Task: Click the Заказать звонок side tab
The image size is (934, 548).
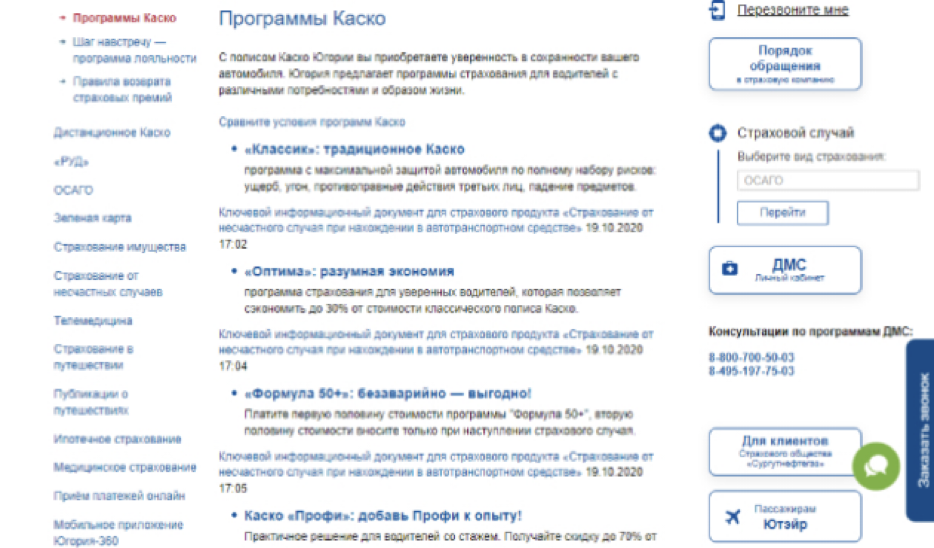Action: click(x=922, y=430)
